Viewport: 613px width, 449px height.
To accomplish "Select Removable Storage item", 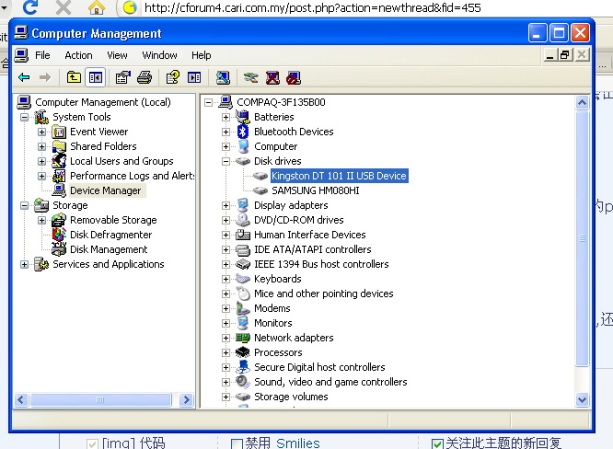I will [113, 220].
